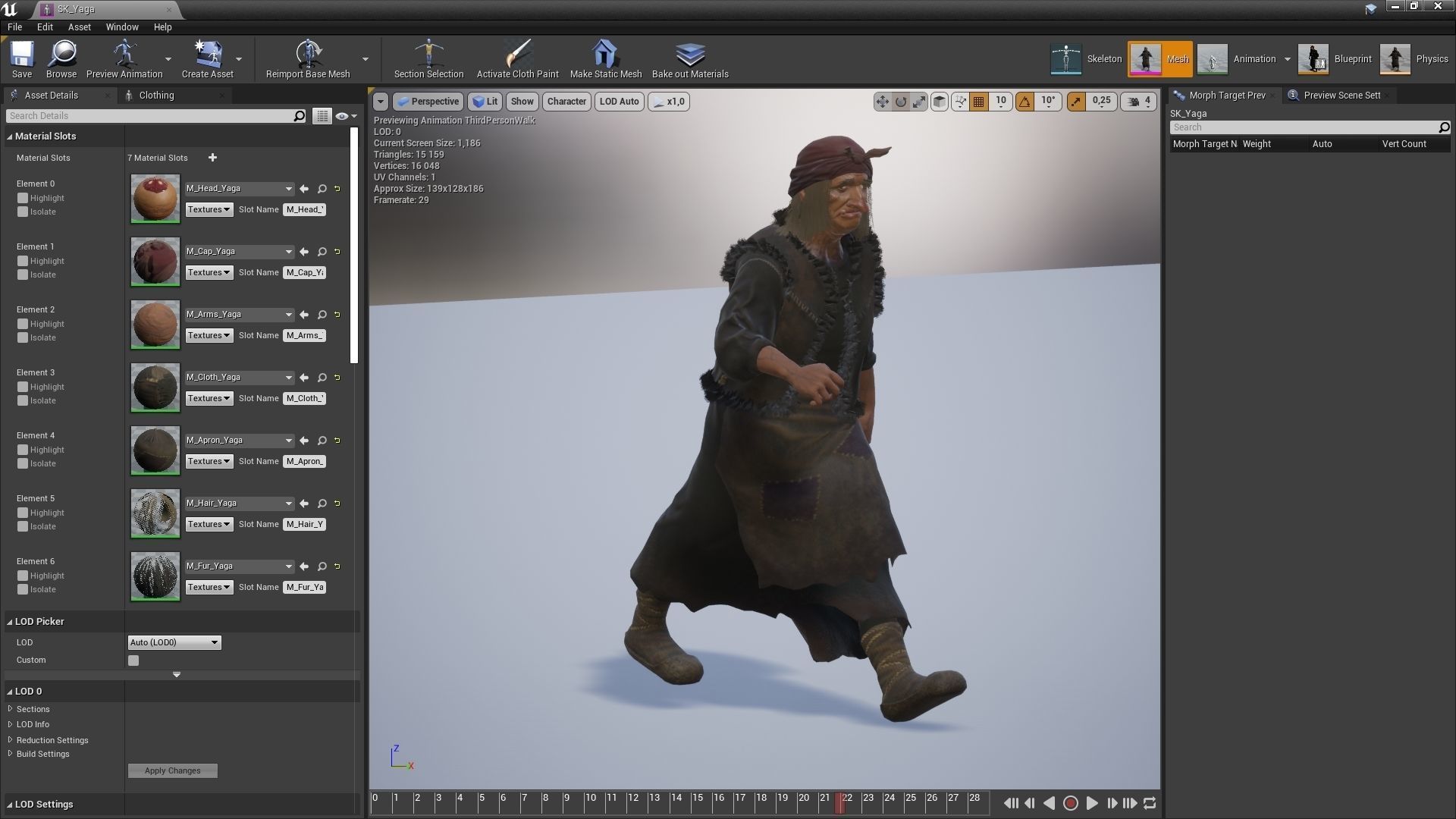The width and height of the screenshot is (1456, 819).
Task: Browse to M_Cap_Yaga with magnifier icon
Action: [x=322, y=252]
